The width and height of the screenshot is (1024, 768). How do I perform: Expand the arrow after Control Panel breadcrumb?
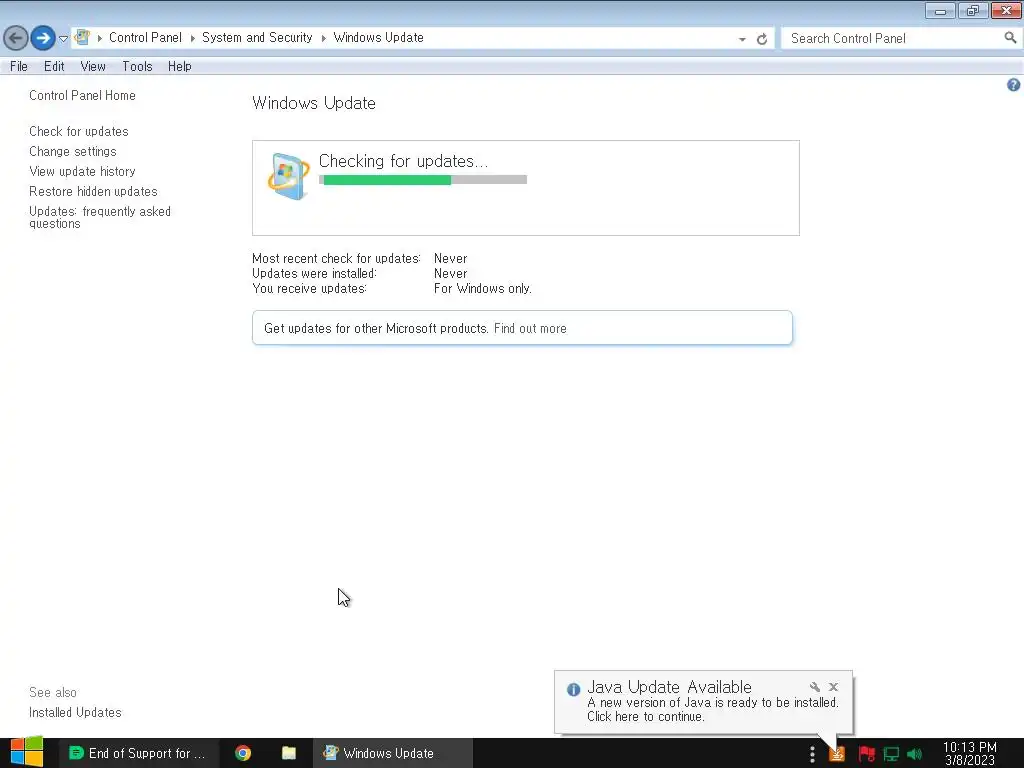click(193, 38)
